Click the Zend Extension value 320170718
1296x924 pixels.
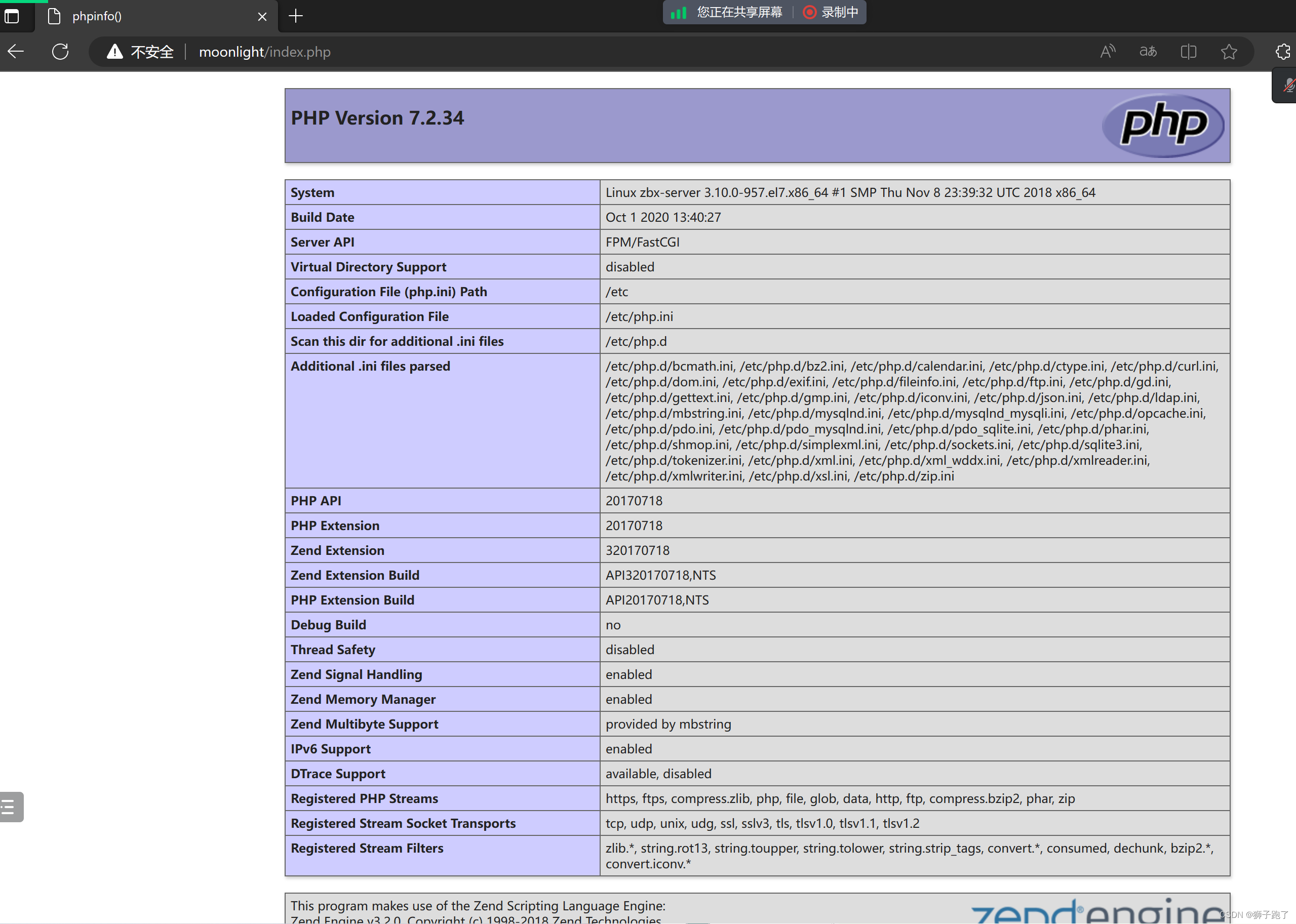tap(638, 550)
